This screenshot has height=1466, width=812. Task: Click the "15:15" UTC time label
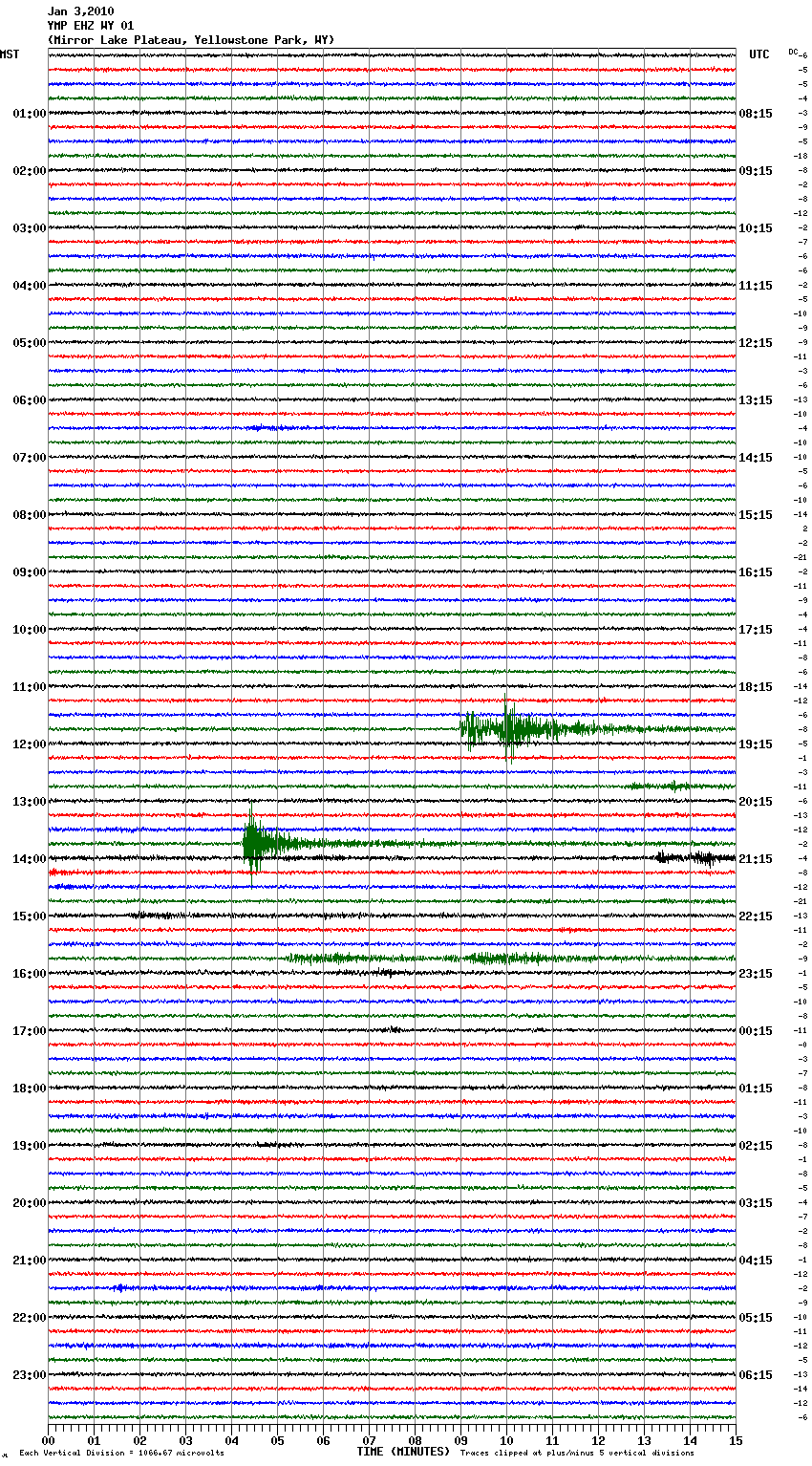[756, 515]
